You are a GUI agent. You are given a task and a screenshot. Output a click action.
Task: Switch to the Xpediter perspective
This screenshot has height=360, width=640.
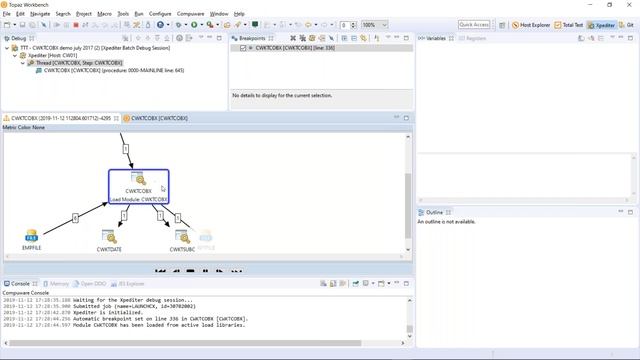tap(601, 25)
